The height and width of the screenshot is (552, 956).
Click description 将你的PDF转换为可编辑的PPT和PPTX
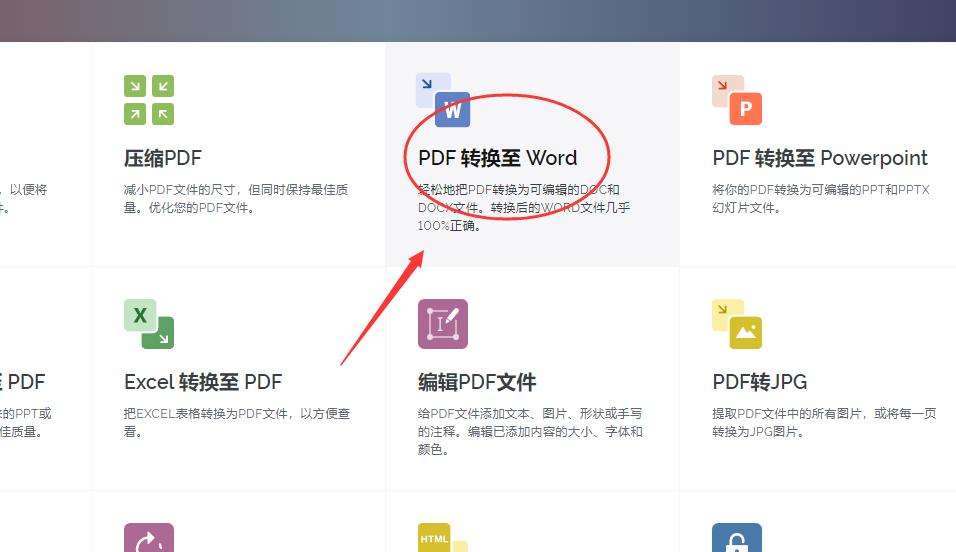click(821, 199)
